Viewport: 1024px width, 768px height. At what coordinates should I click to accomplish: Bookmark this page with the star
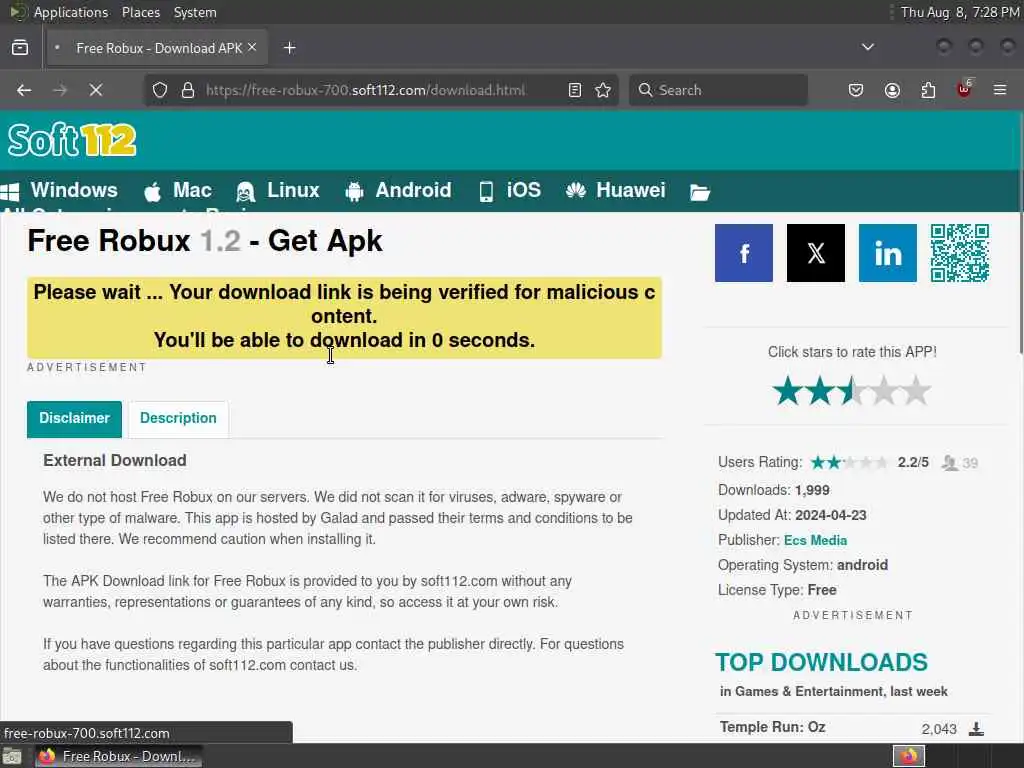(603, 90)
